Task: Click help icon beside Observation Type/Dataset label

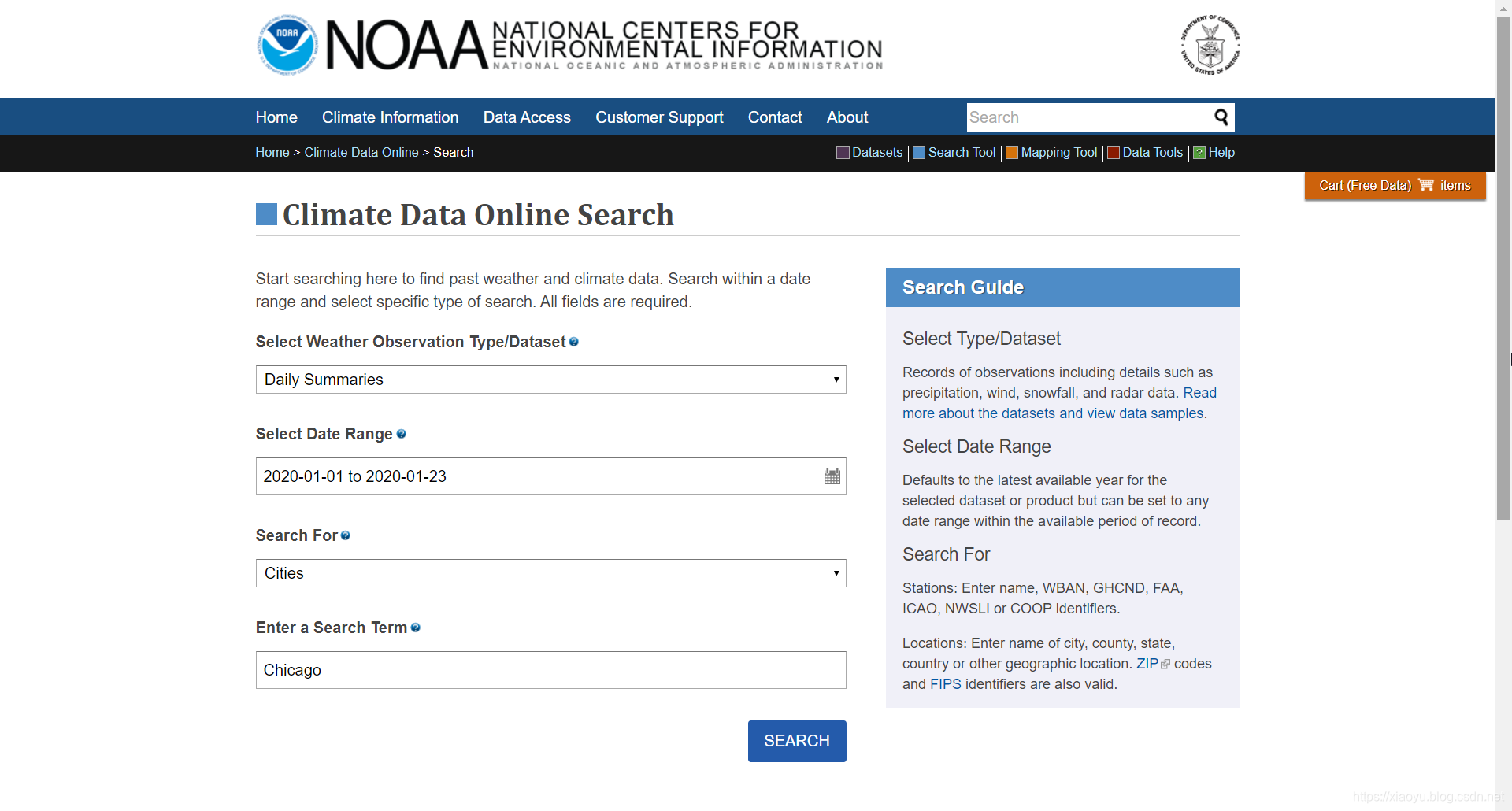Action: [574, 342]
